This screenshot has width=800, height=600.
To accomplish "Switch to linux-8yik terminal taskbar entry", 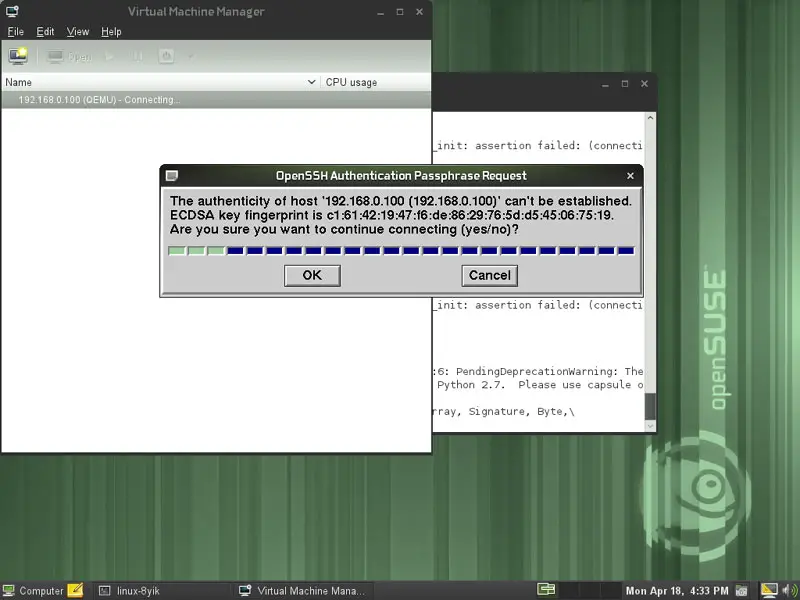I will (x=162, y=591).
